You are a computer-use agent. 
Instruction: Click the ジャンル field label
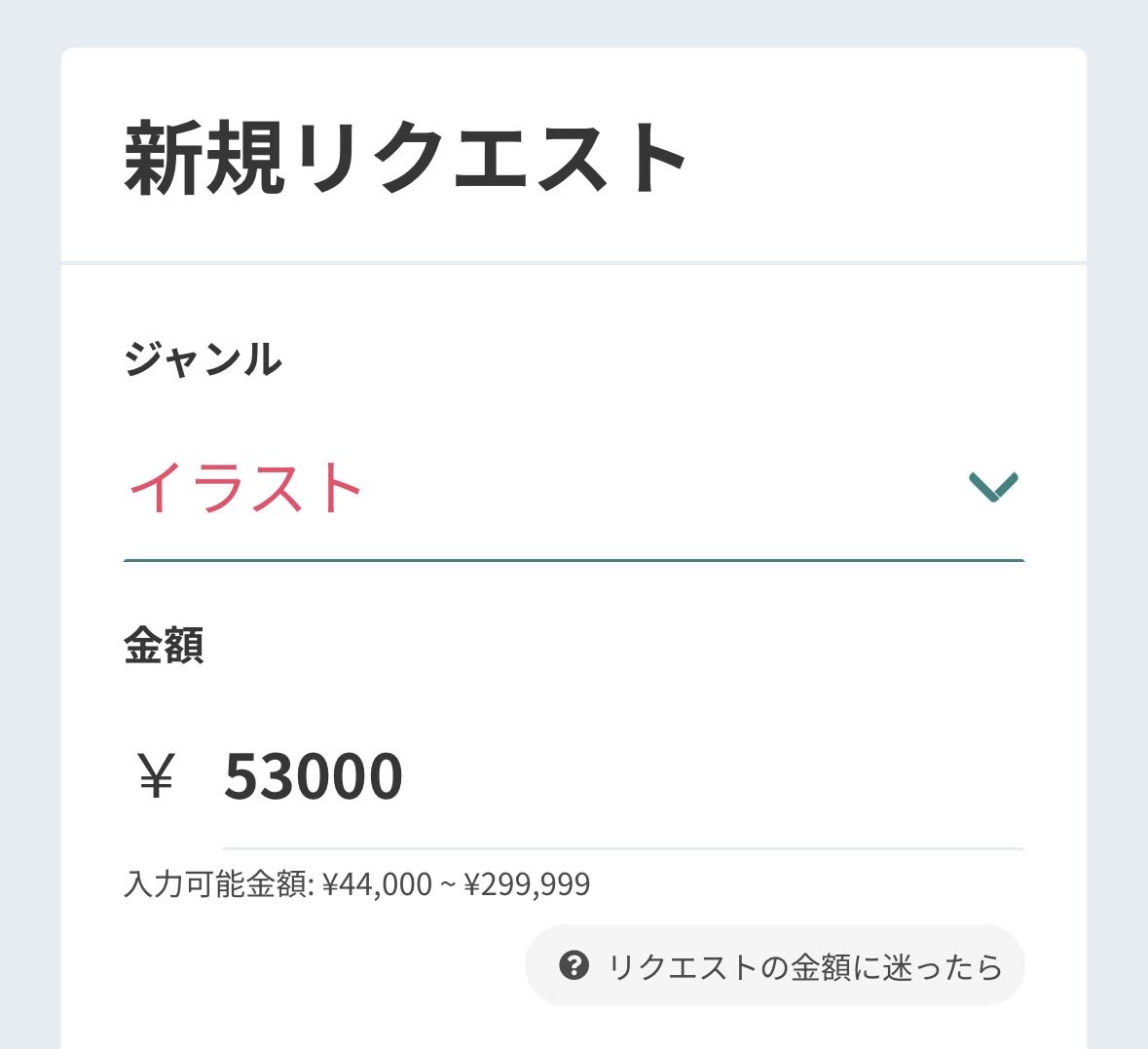203,358
